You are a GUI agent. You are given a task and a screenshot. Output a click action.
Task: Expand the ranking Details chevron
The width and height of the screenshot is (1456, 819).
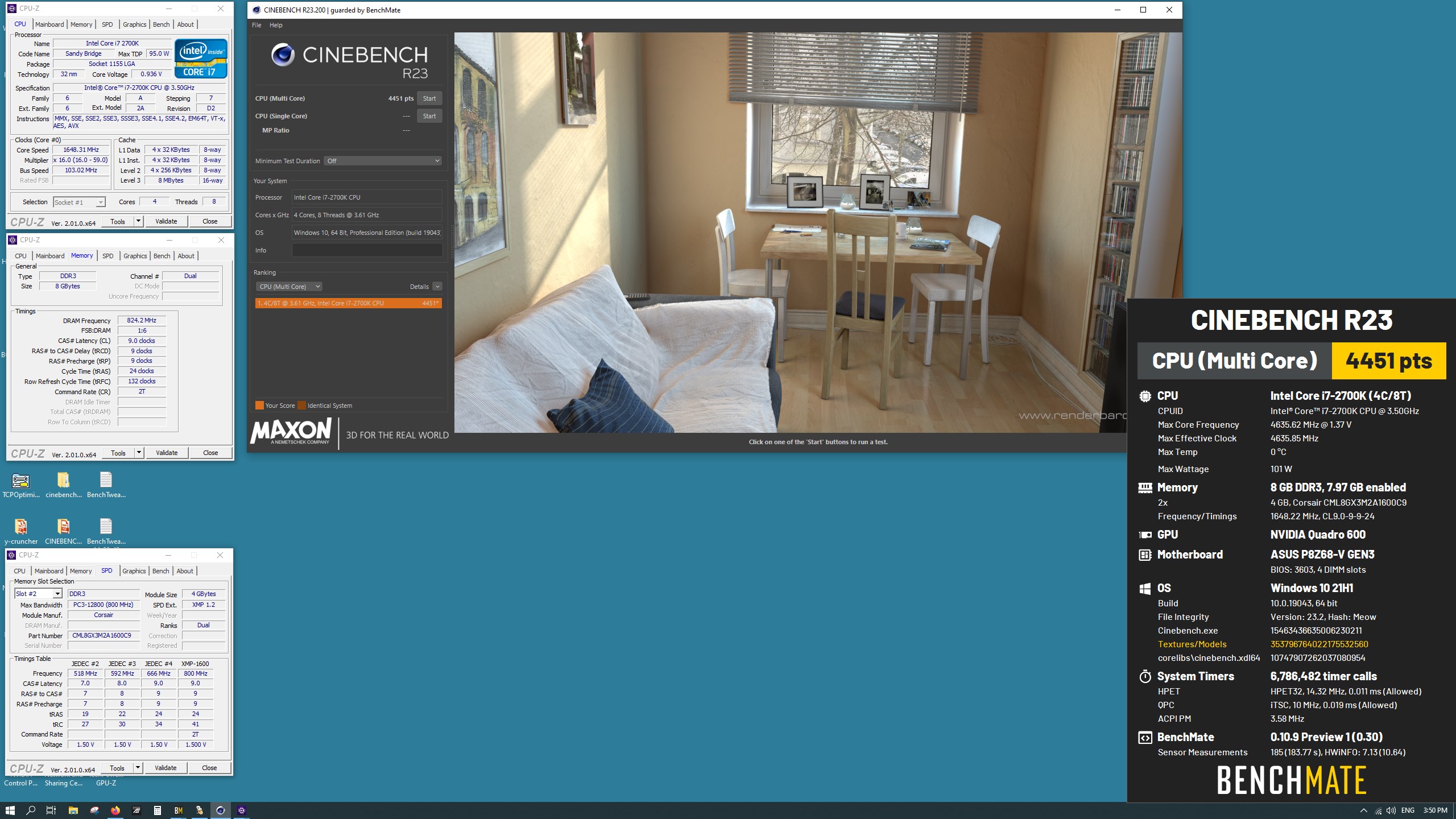pyautogui.click(x=437, y=287)
